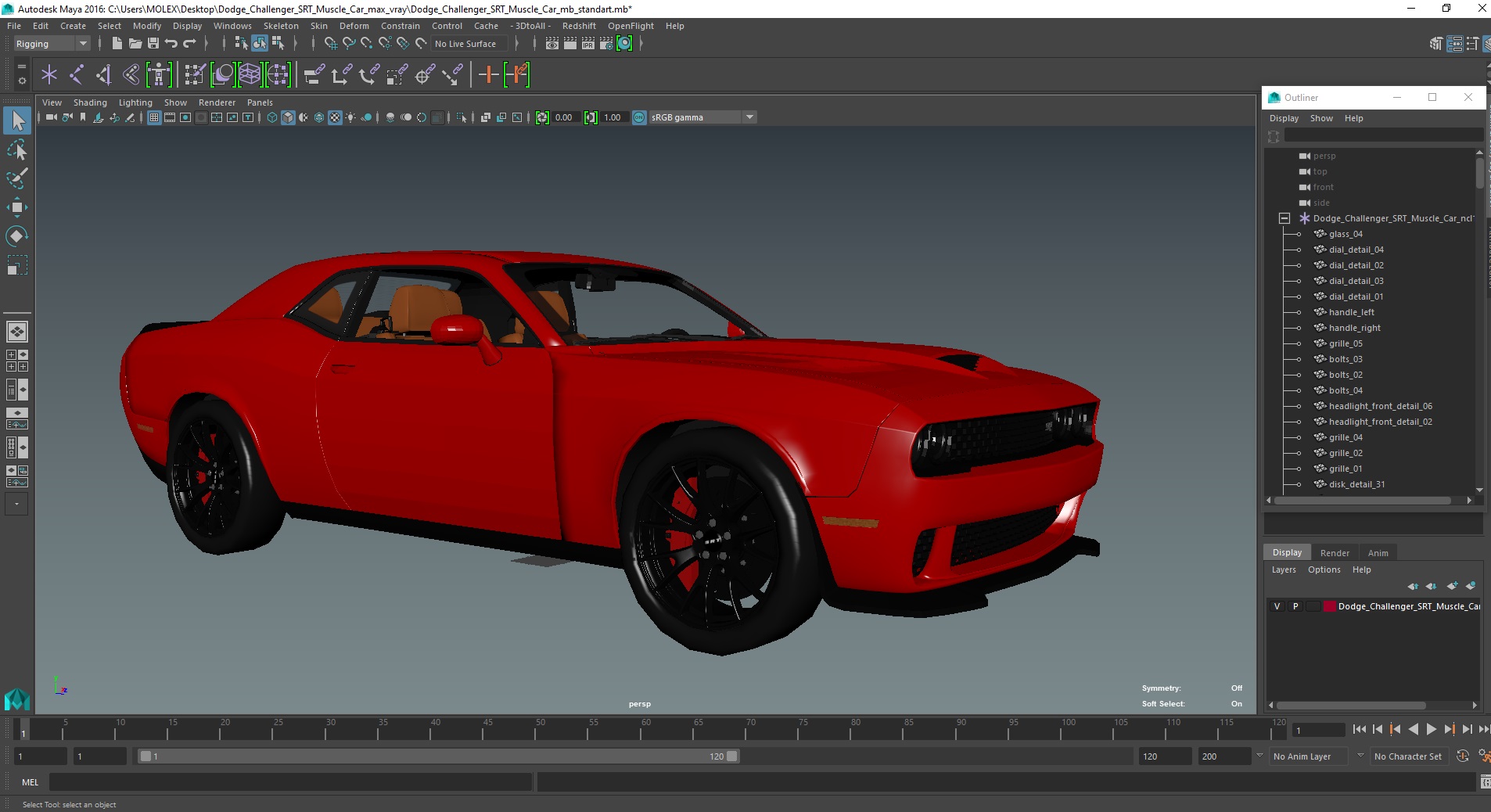Toggle Auto Keyframe button
This screenshot has height=812, width=1491.
click(x=1462, y=756)
